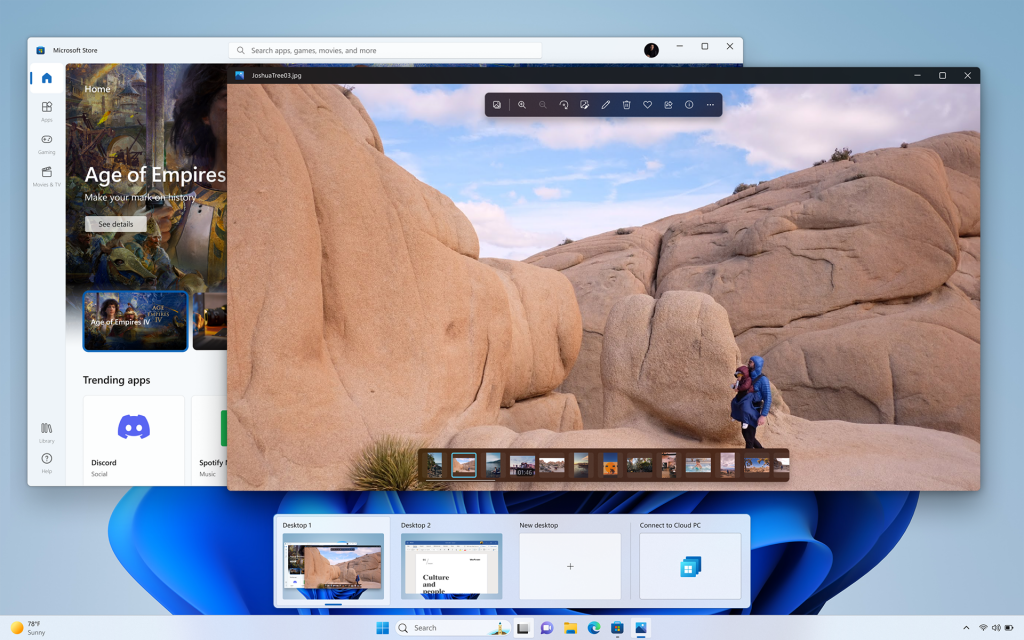Draw on the photo with Markup
Viewport: 1024px width, 640px height.
(606, 104)
